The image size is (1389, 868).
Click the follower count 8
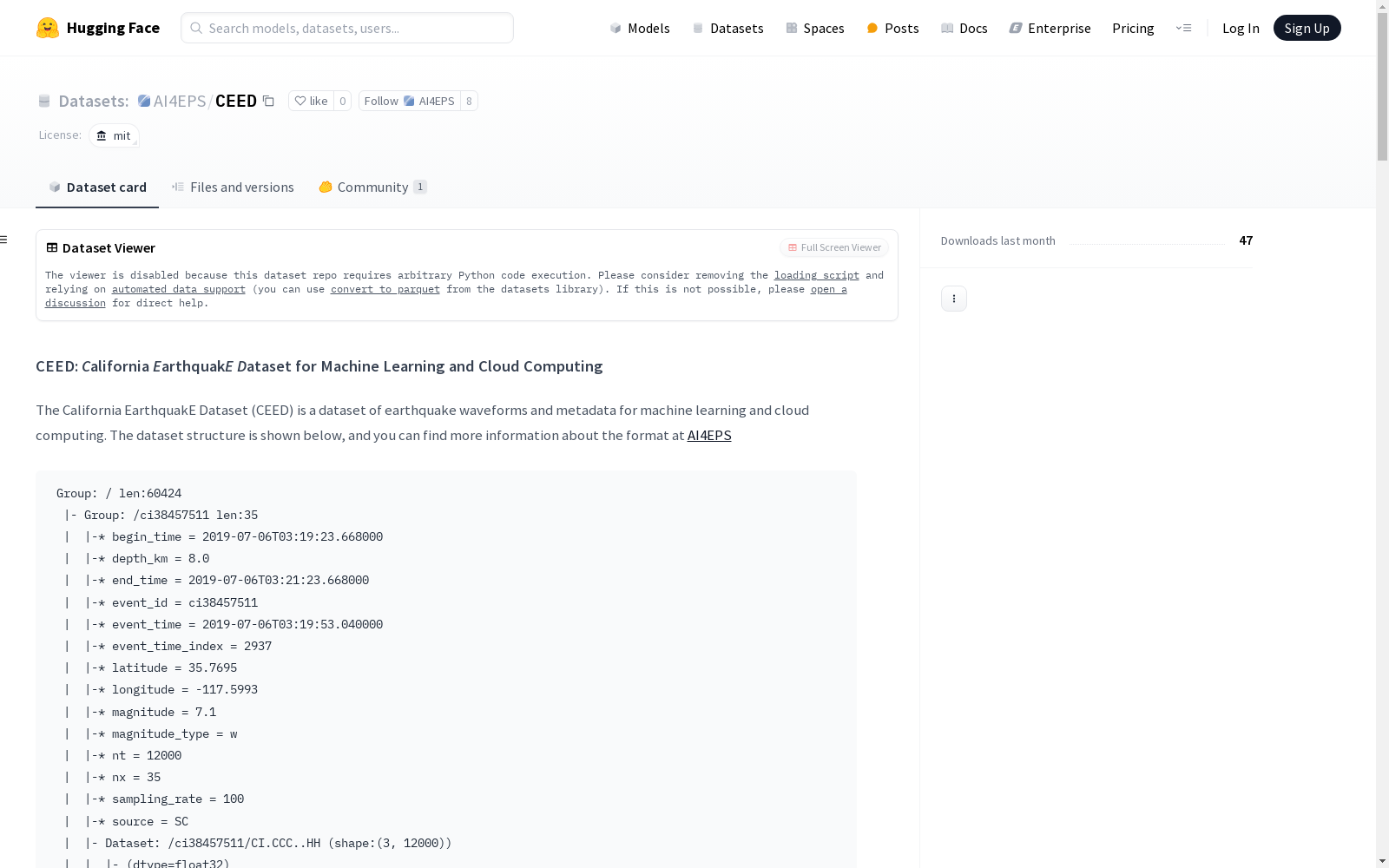click(x=469, y=101)
